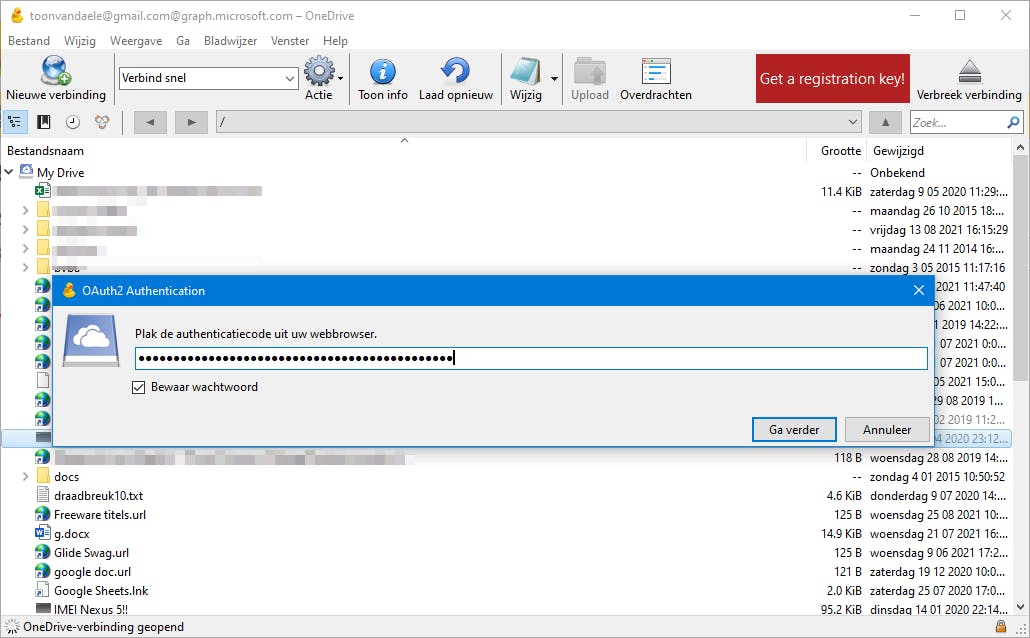
Task: Click the text file icon beside draadbreuk10.txt
Action: click(x=43, y=495)
